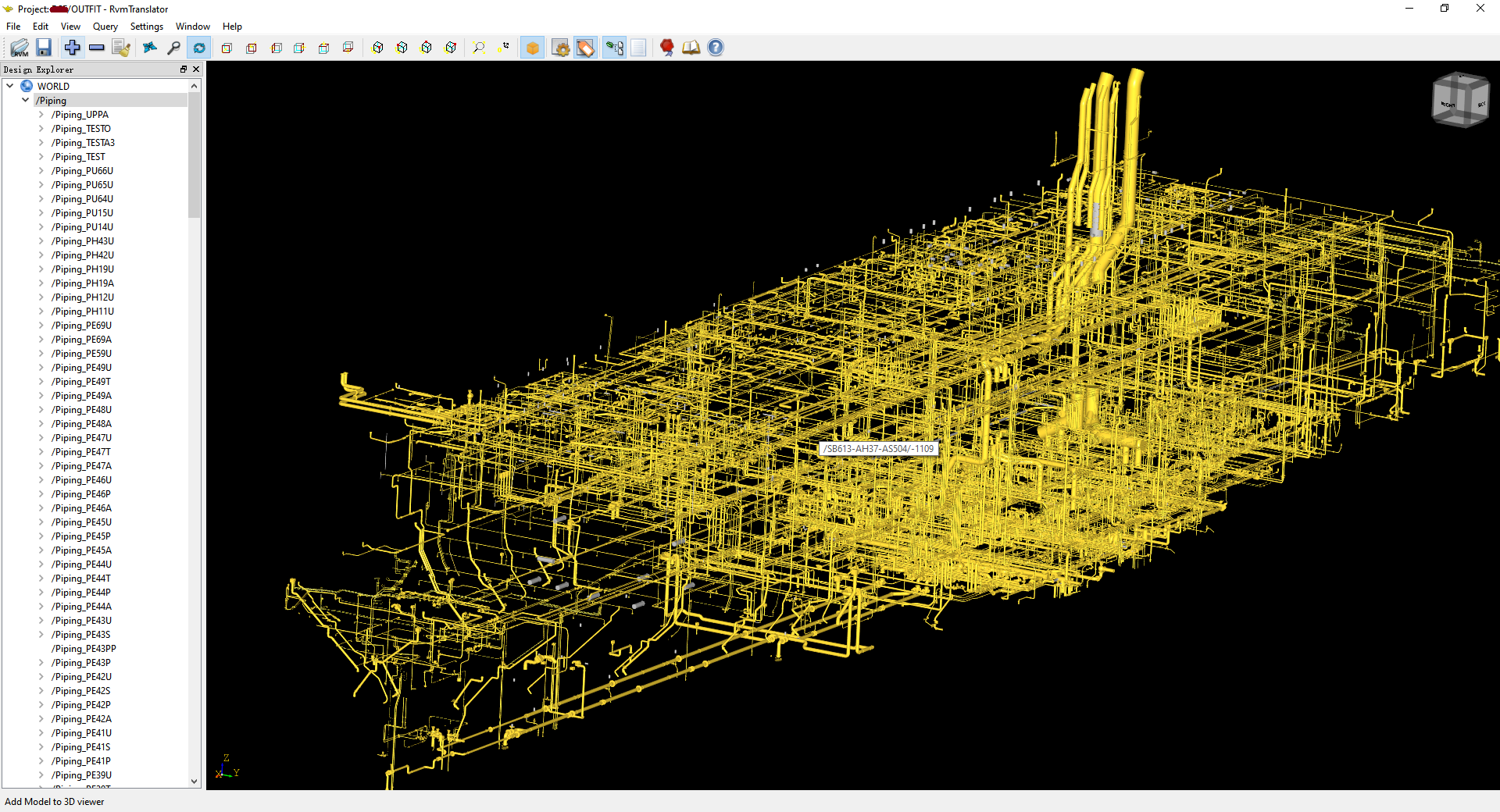The image size is (1500, 812).
Task: Click the /SB613-AH37-AS504/-1109 label tooltip
Action: pos(879,449)
